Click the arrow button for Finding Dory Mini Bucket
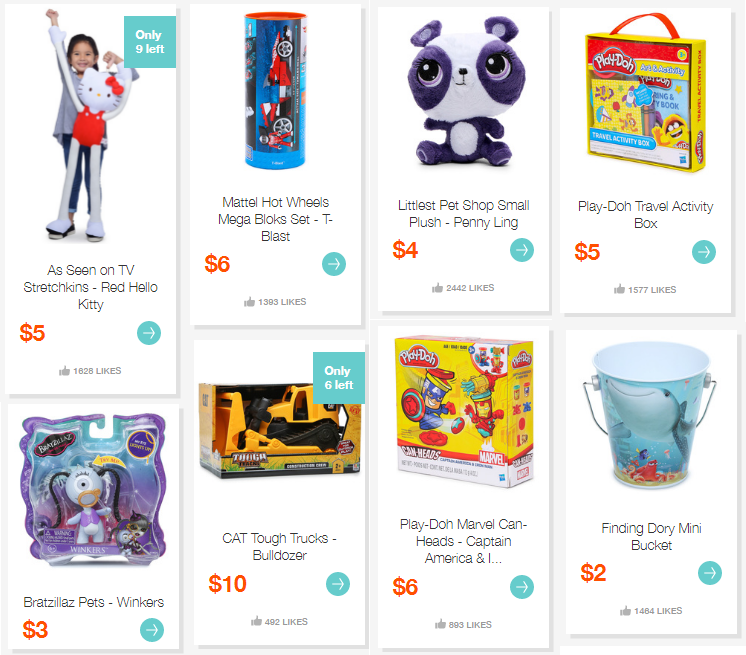The width and height of the screenshot is (746, 655). [x=710, y=573]
